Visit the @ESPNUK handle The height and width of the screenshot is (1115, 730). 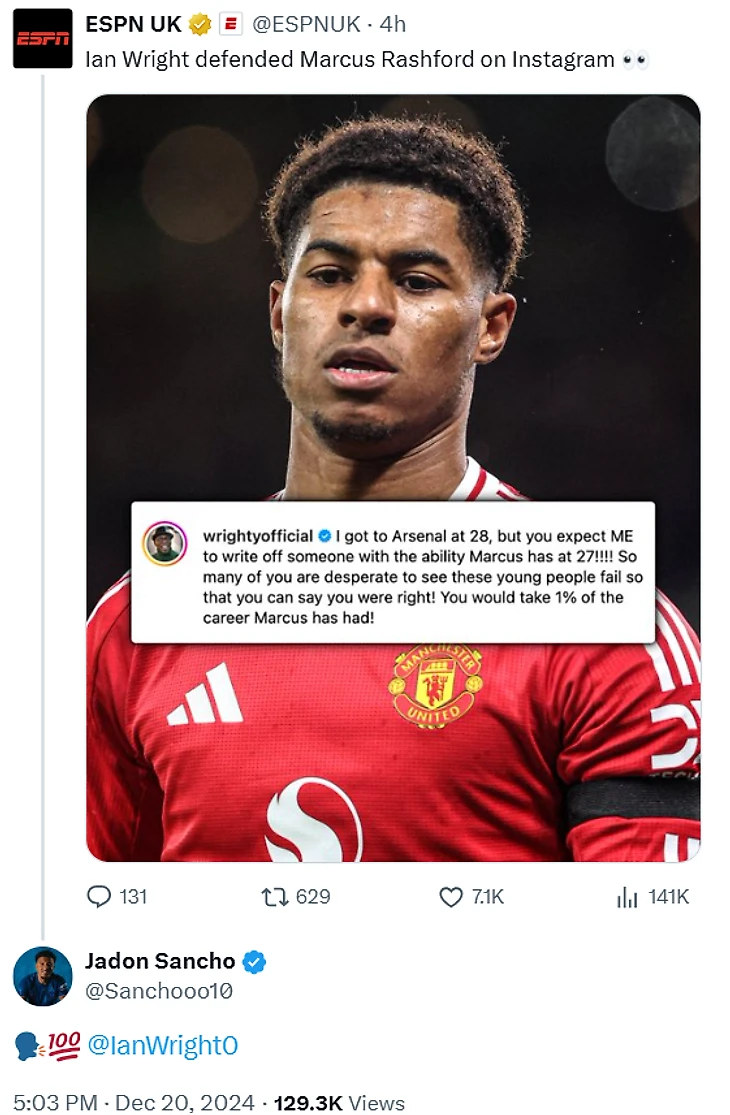coord(310,24)
